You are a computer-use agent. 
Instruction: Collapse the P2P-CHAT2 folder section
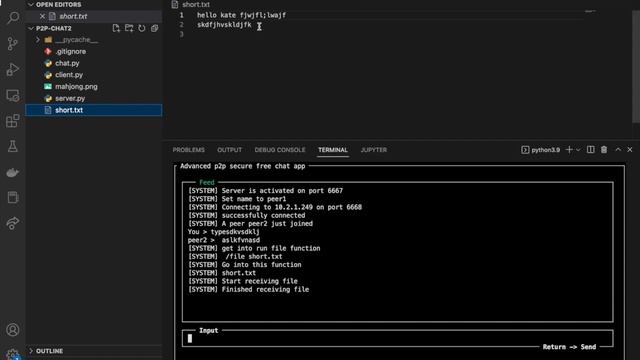tap(31, 28)
